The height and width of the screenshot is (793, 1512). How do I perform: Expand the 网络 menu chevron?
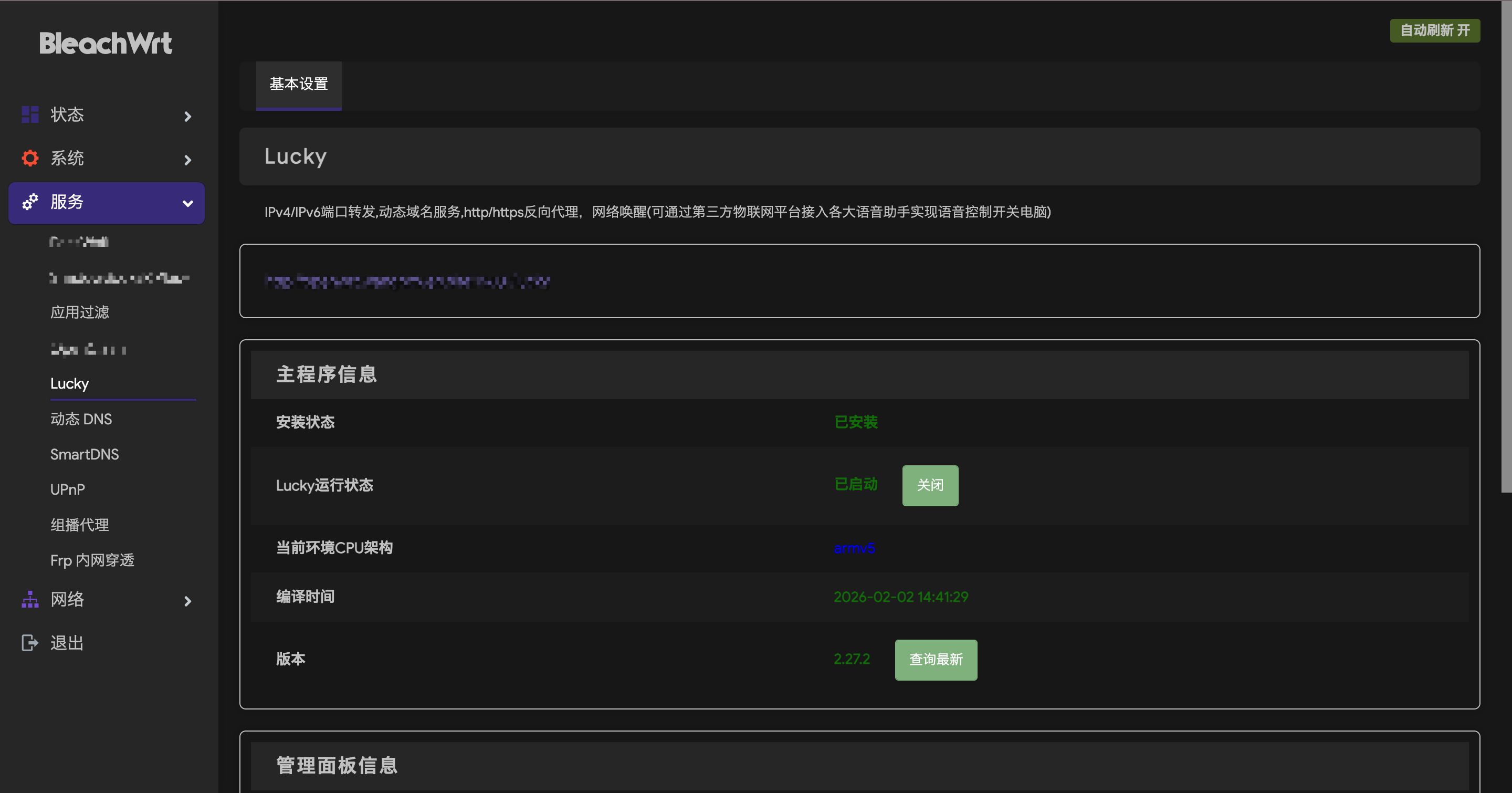click(x=188, y=601)
